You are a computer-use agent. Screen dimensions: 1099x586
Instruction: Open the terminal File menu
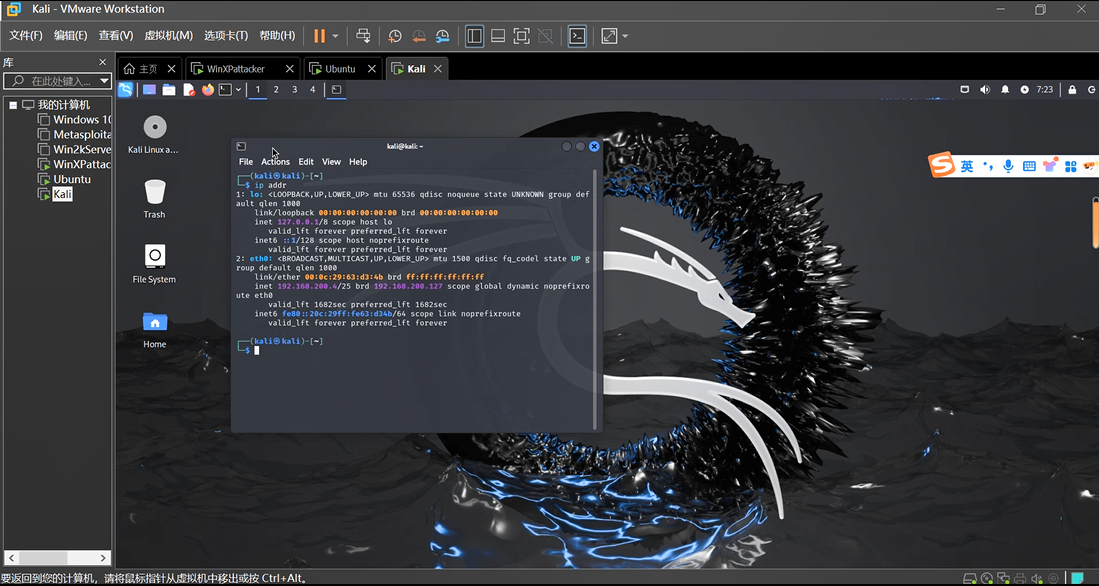tap(246, 162)
